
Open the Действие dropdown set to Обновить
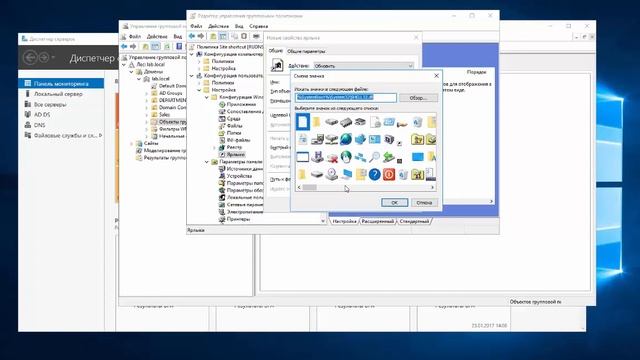[364, 66]
